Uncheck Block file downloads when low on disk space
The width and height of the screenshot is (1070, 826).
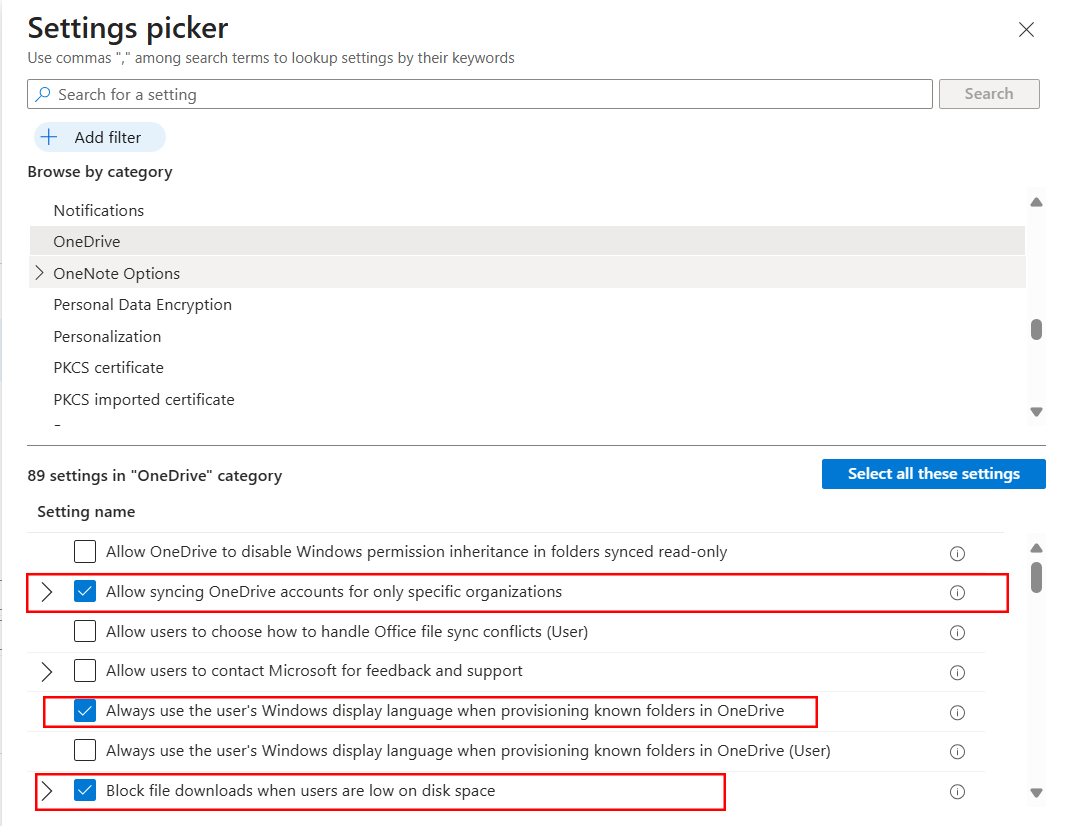[x=85, y=791]
